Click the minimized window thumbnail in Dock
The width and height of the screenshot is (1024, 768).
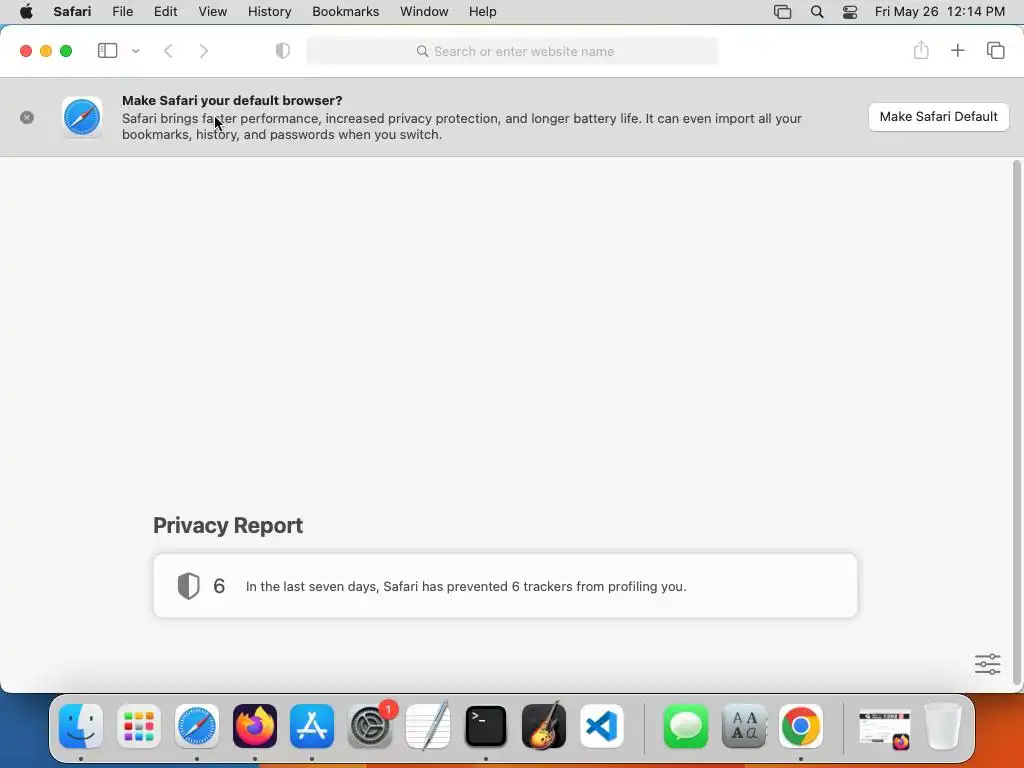click(x=885, y=729)
